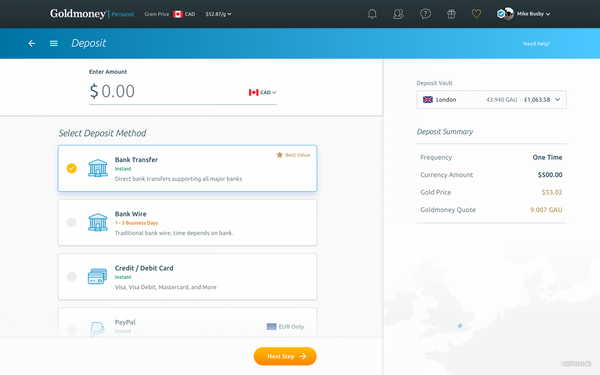Select the Bank Transfer radio option

coord(72,168)
